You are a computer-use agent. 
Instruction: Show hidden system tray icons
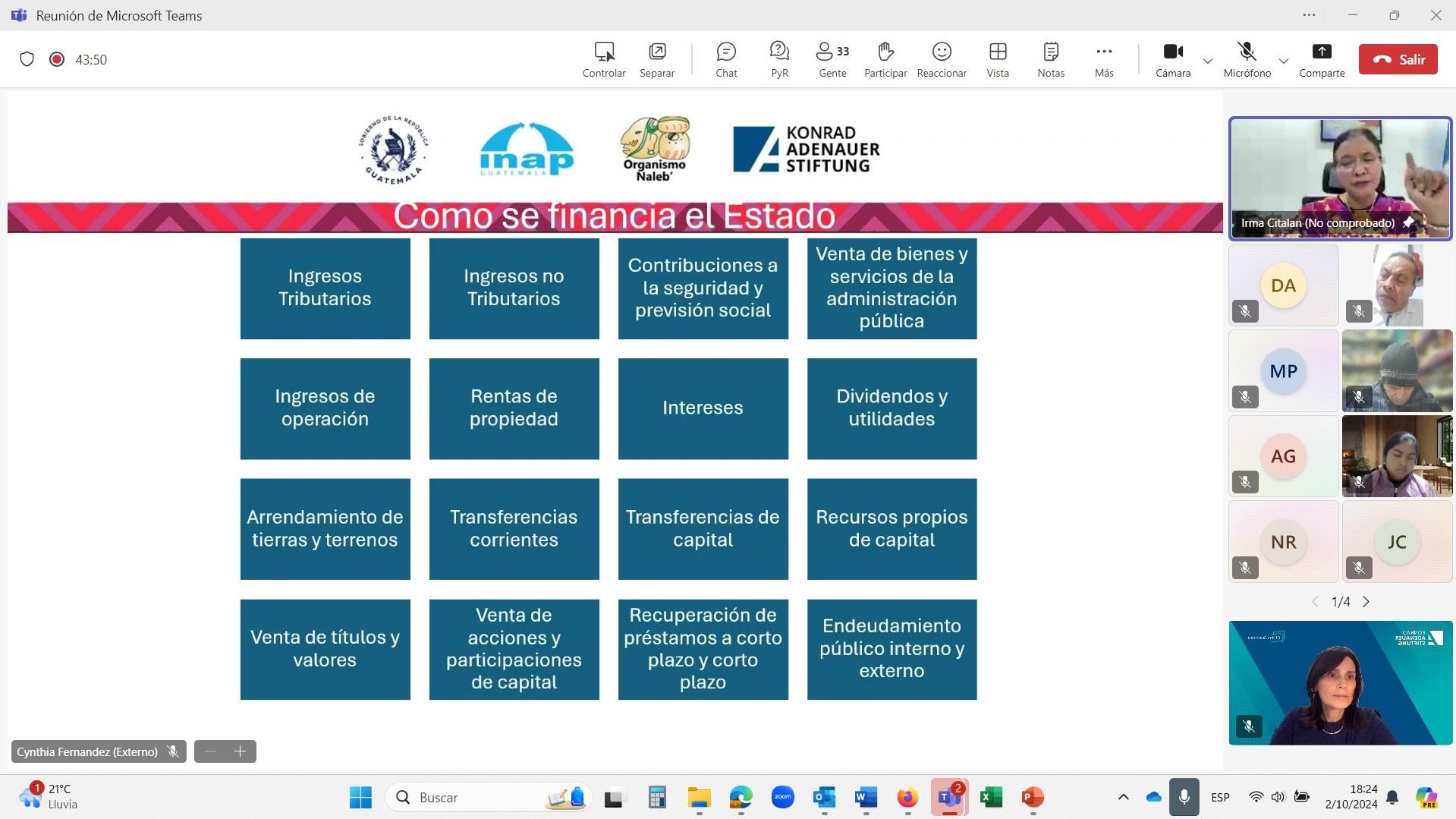coord(1124,797)
